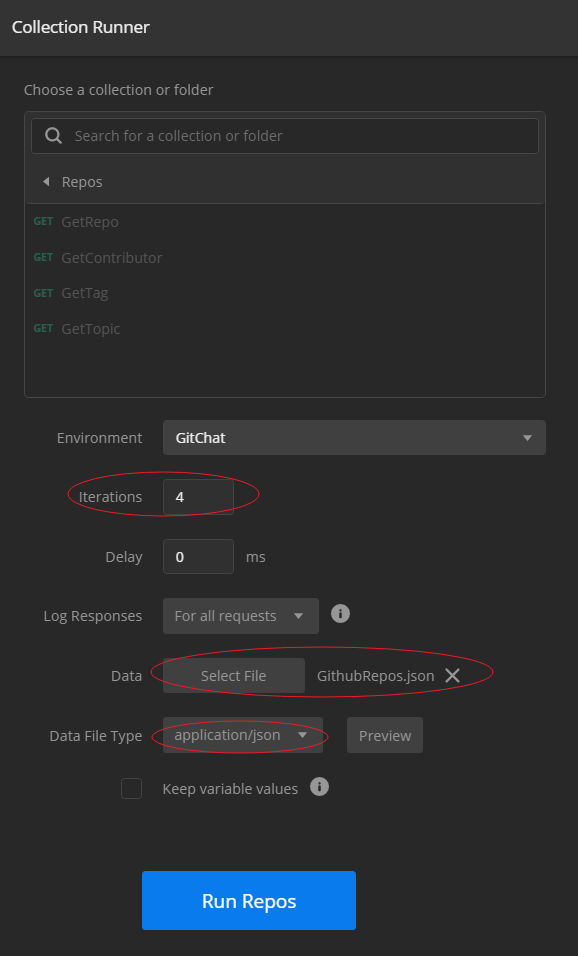This screenshot has height=956, width=578.
Task: Open the GitChat environment dropdown
Action: click(x=354, y=438)
